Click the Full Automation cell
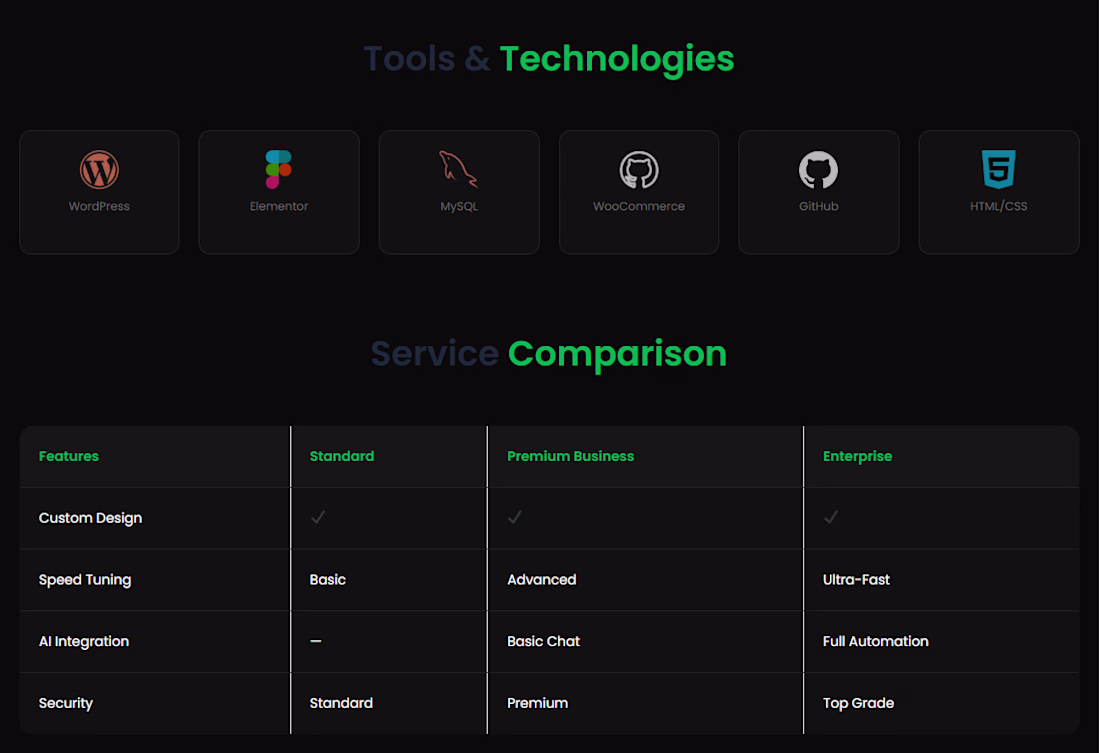Screen dimensions: 1100x753 (876, 641)
